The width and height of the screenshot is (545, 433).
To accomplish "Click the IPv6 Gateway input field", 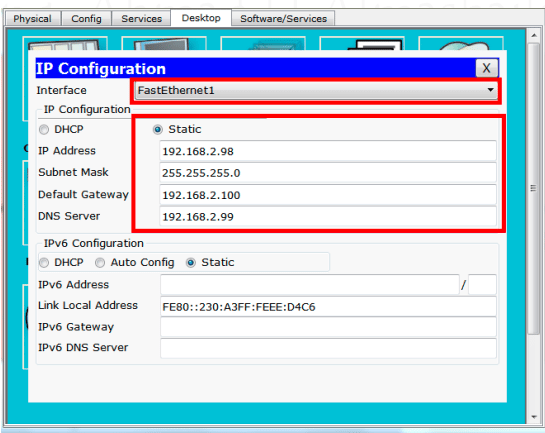I will coord(328,327).
